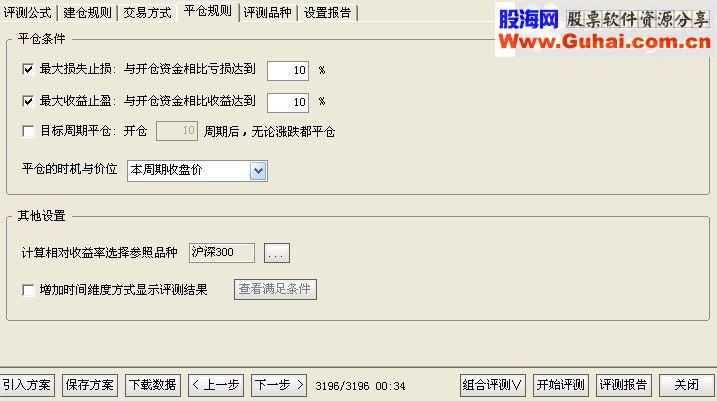Click the 平仓规则 tab
The height and width of the screenshot is (401, 717).
point(208,11)
